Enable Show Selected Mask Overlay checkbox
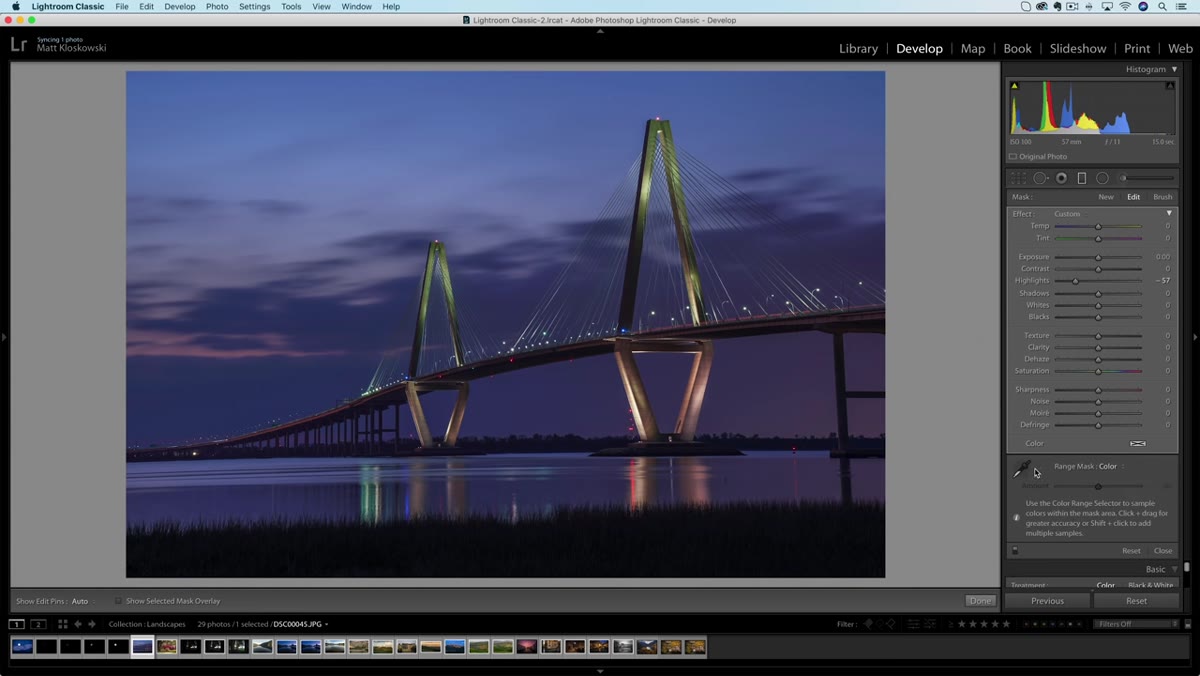This screenshot has width=1200, height=676. click(118, 601)
